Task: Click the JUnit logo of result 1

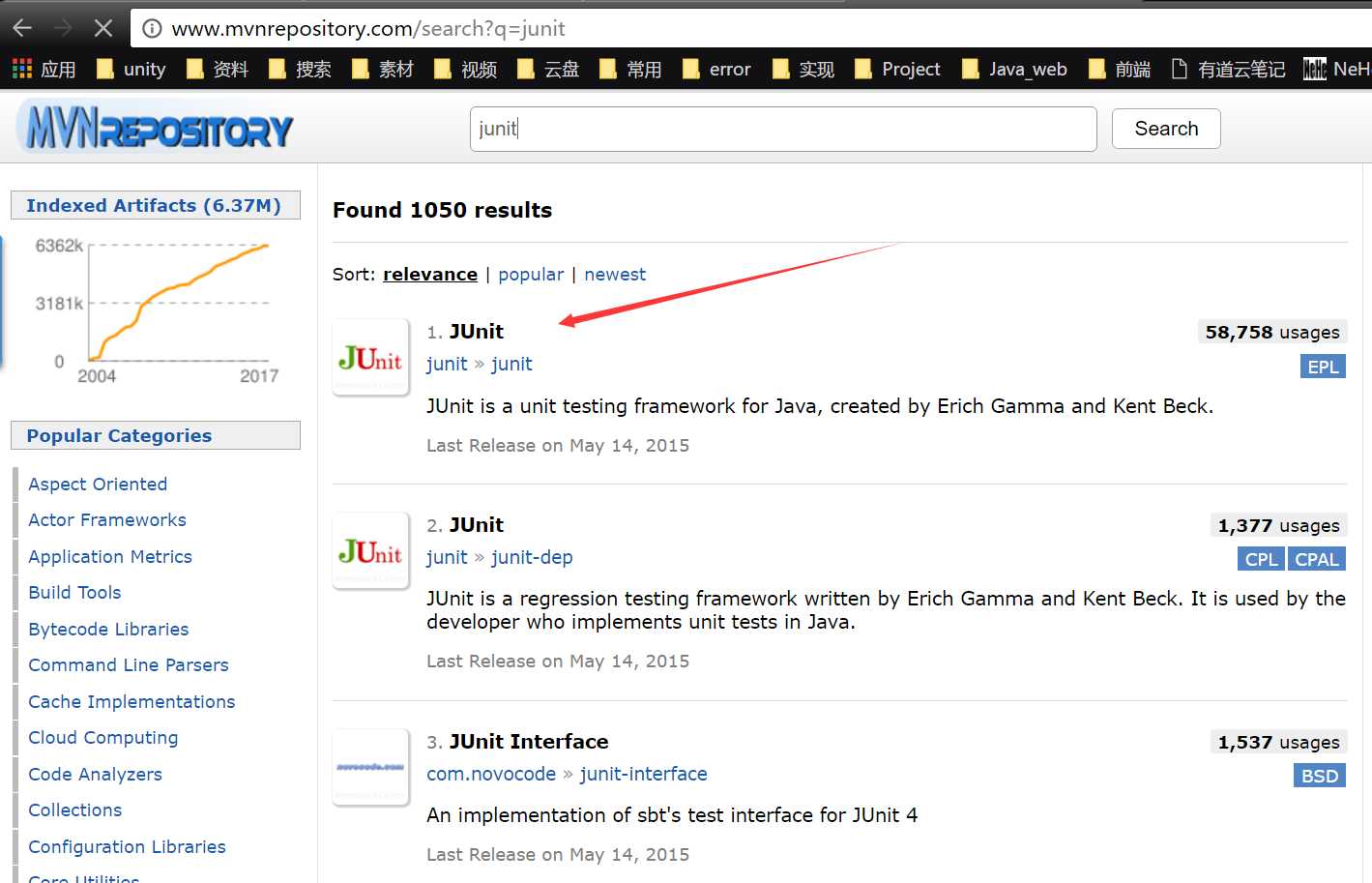Action: (x=370, y=358)
